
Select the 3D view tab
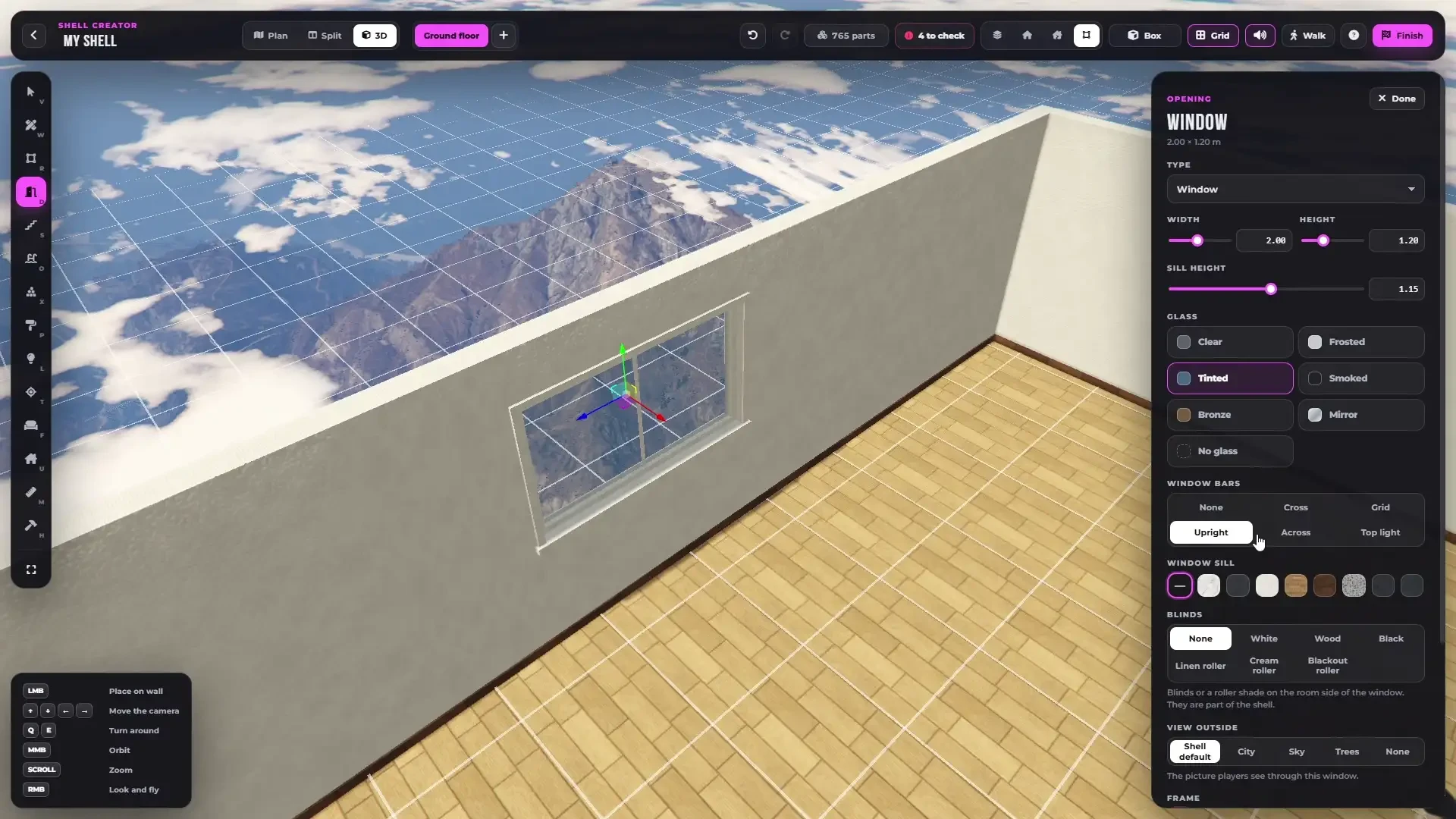(375, 36)
